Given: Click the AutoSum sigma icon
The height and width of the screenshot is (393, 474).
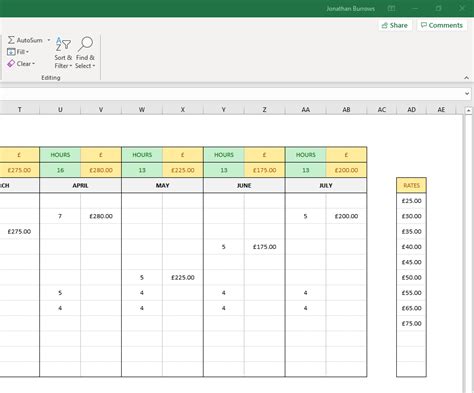Looking at the screenshot, I should point(11,40).
